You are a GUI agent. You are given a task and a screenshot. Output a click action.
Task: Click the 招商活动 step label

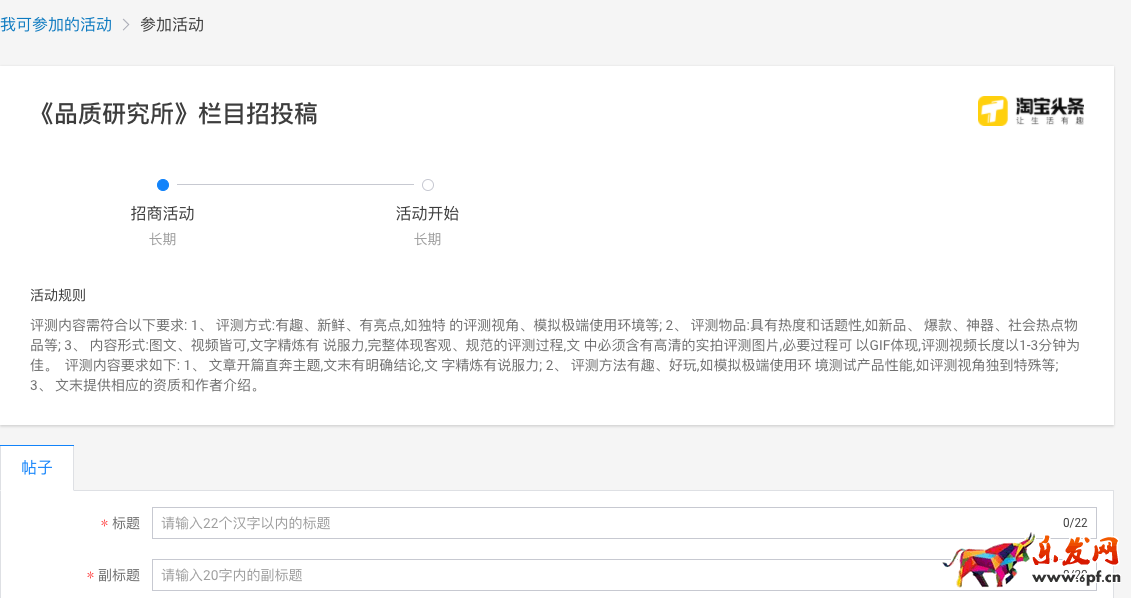click(x=162, y=213)
